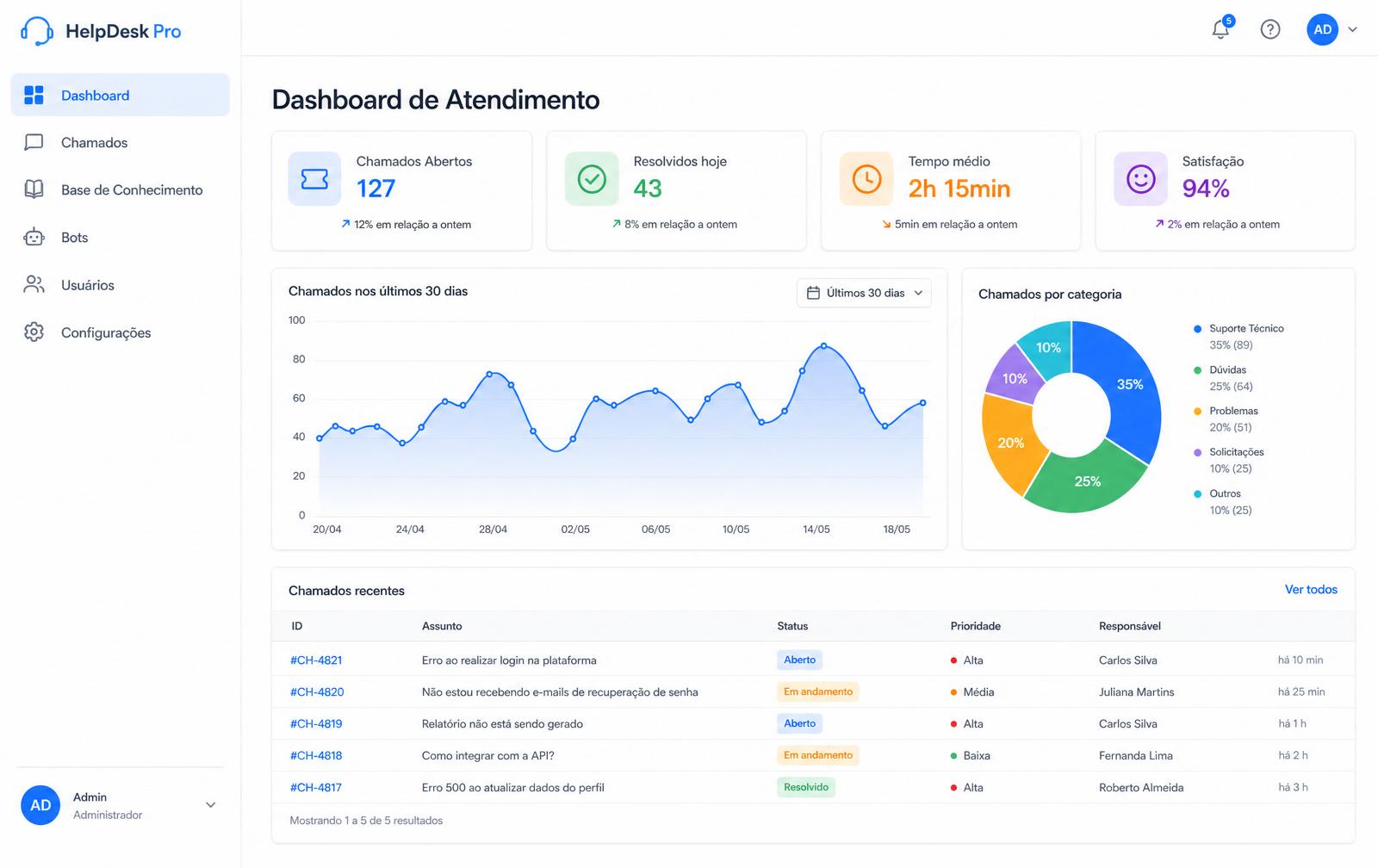Open ticket #CH-4819

coord(316,724)
